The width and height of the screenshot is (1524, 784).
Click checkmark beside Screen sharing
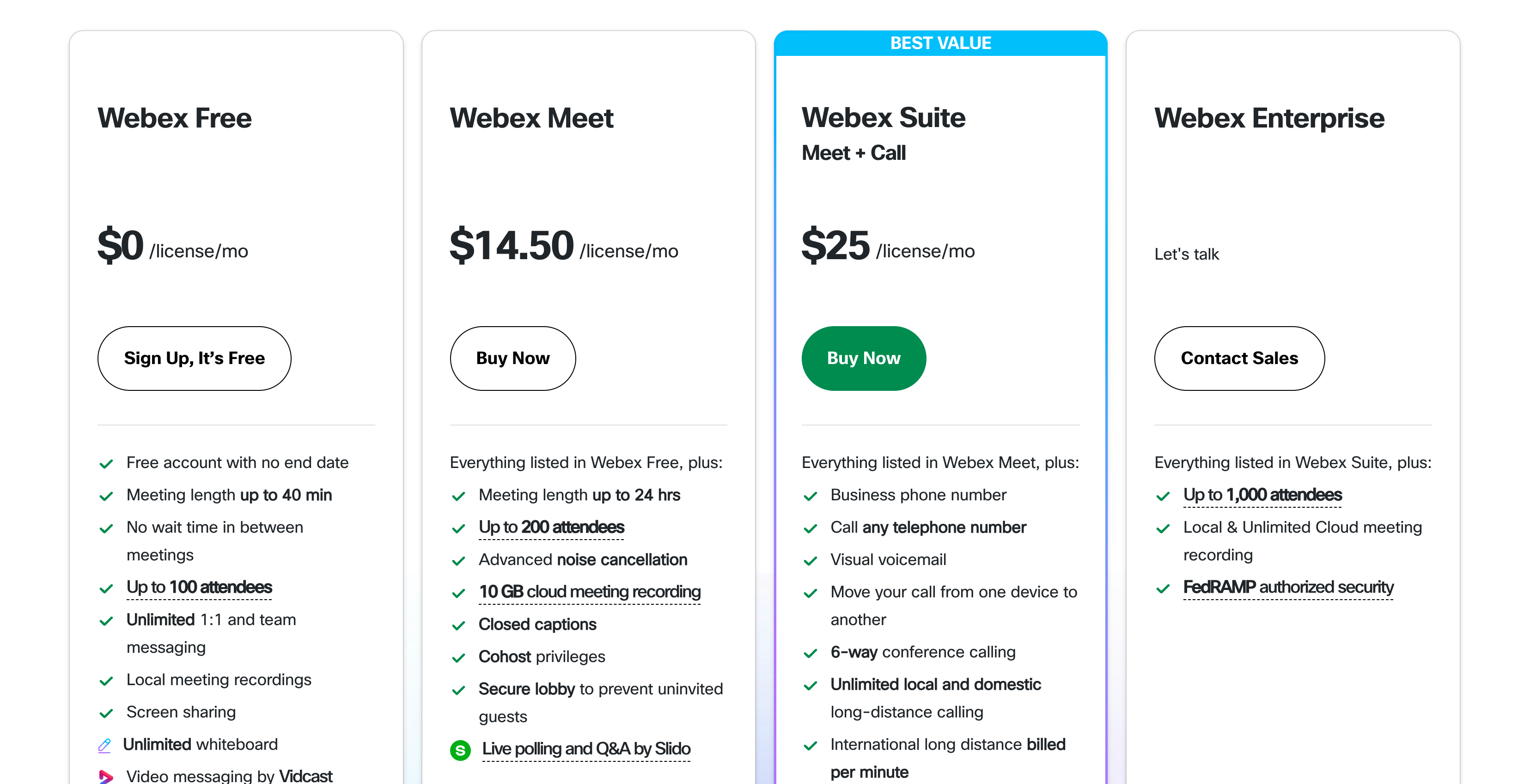(x=106, y=713)
